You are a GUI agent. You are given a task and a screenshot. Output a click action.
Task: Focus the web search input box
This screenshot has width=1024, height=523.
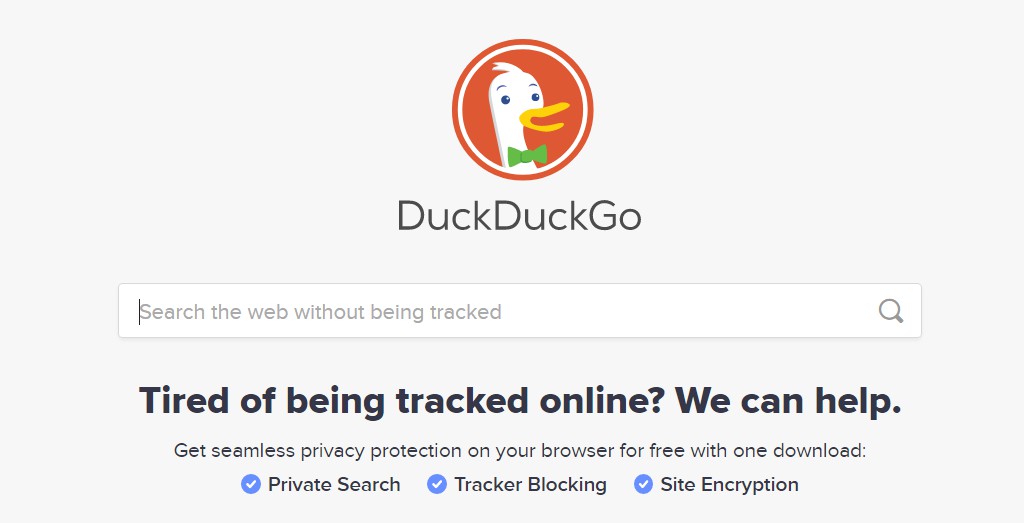[520, 311]
